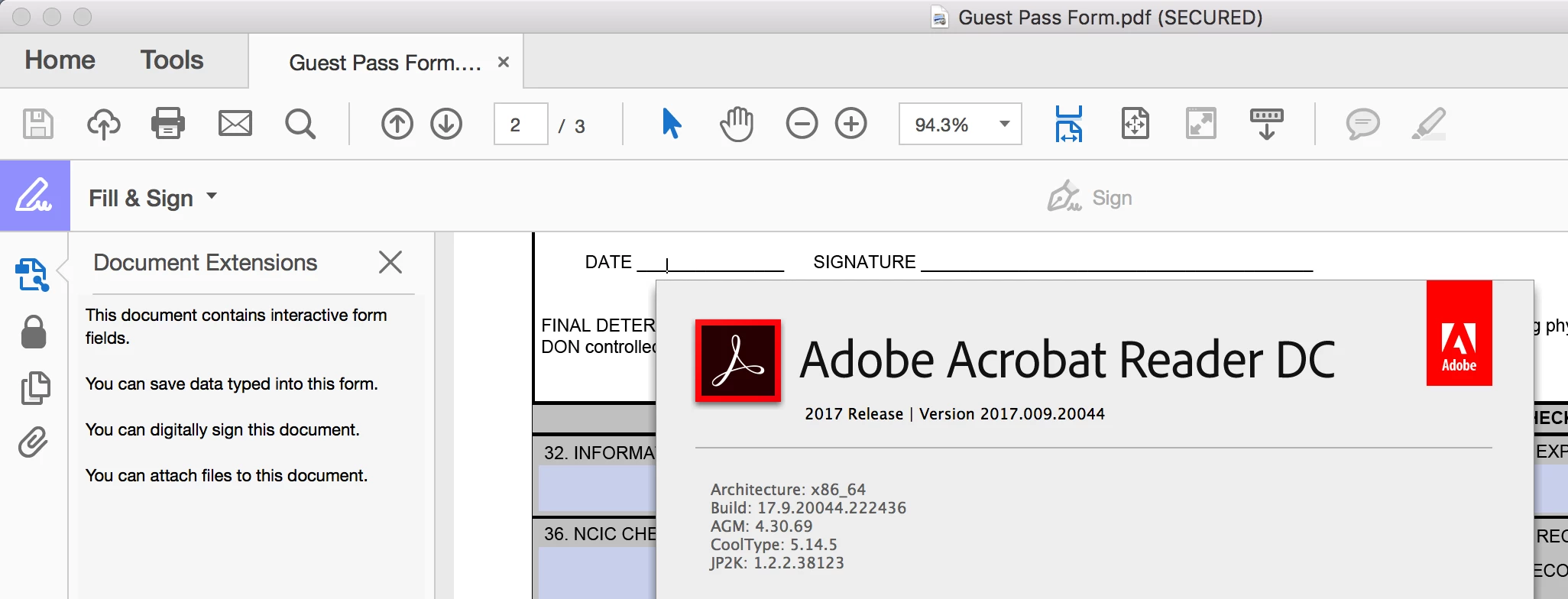Click 'You can save data typed into this form.'

[232, 384]
